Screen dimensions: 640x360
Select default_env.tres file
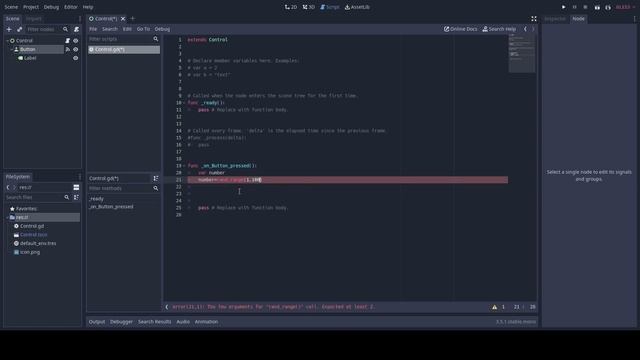[x=38, y=243]
